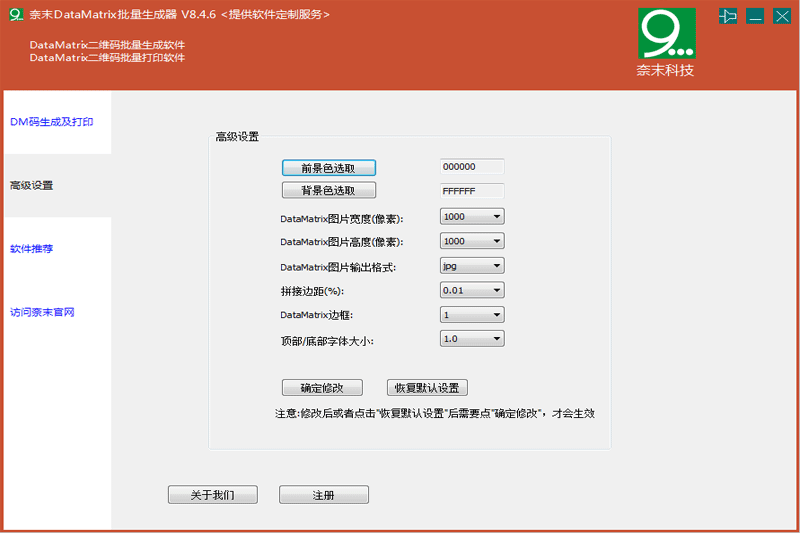Click the 顶部/底部字体大小 label
800x533 pixels.
point(327,341)
